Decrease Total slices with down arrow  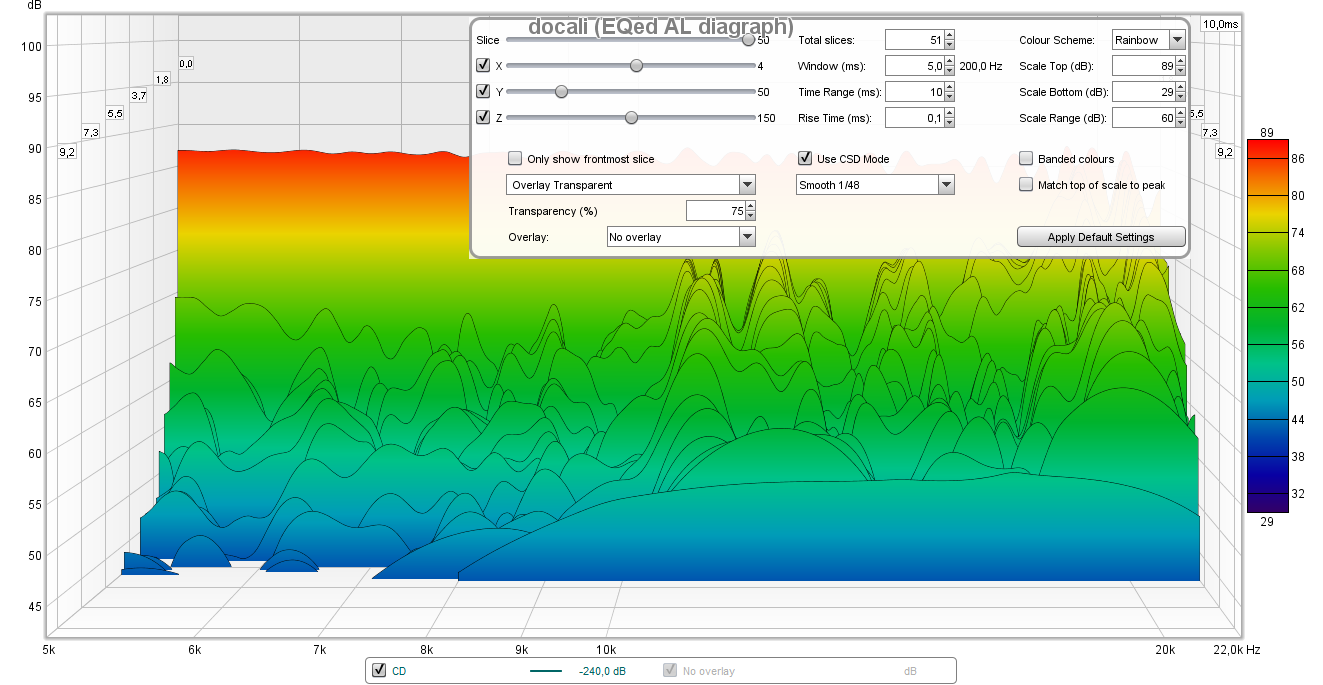coord(950,45)
